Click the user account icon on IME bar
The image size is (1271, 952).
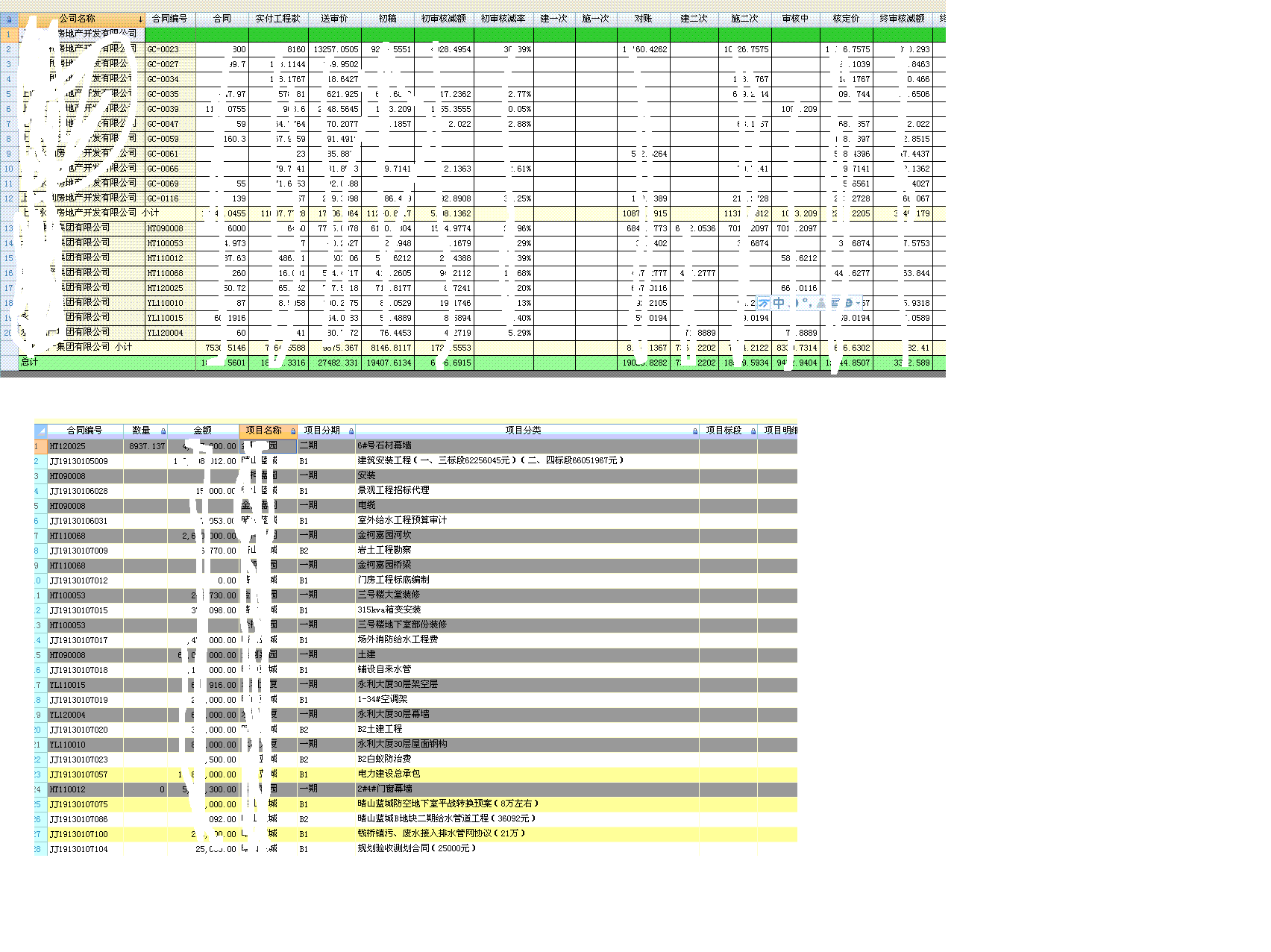[x=821, y=303]
